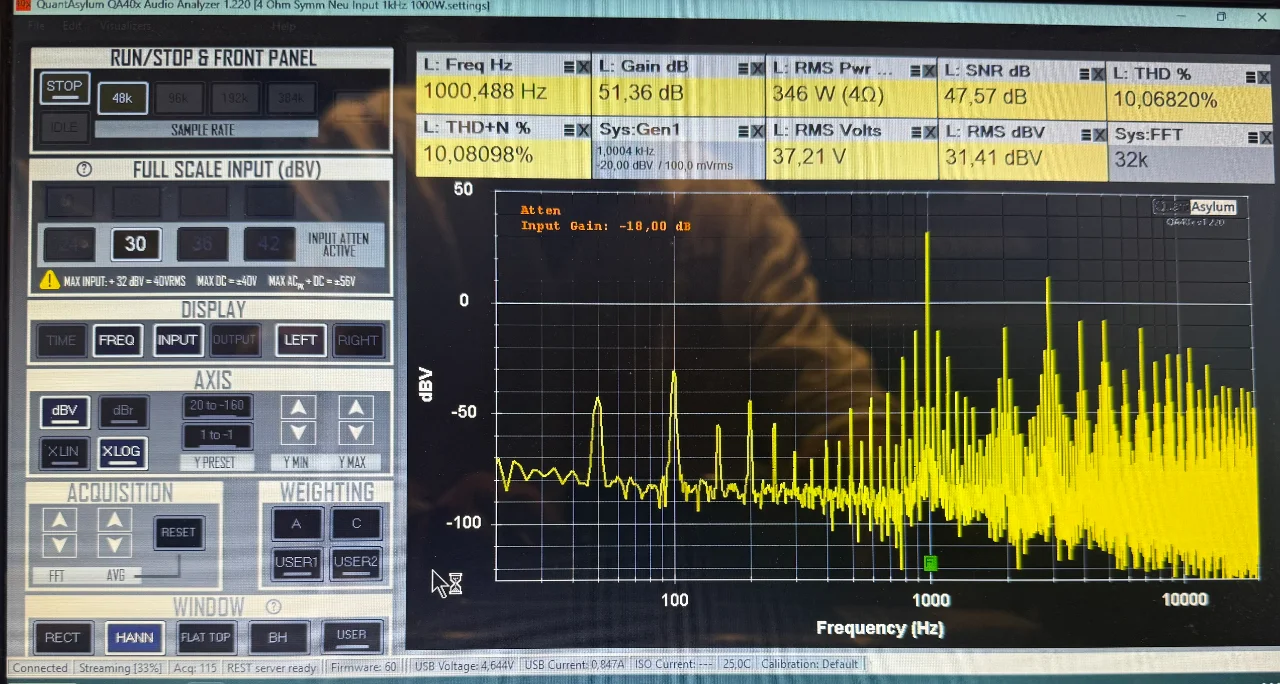Screen dimensions: 1280x684
Task: Select the HANN window function
Action: click(134, 637)
